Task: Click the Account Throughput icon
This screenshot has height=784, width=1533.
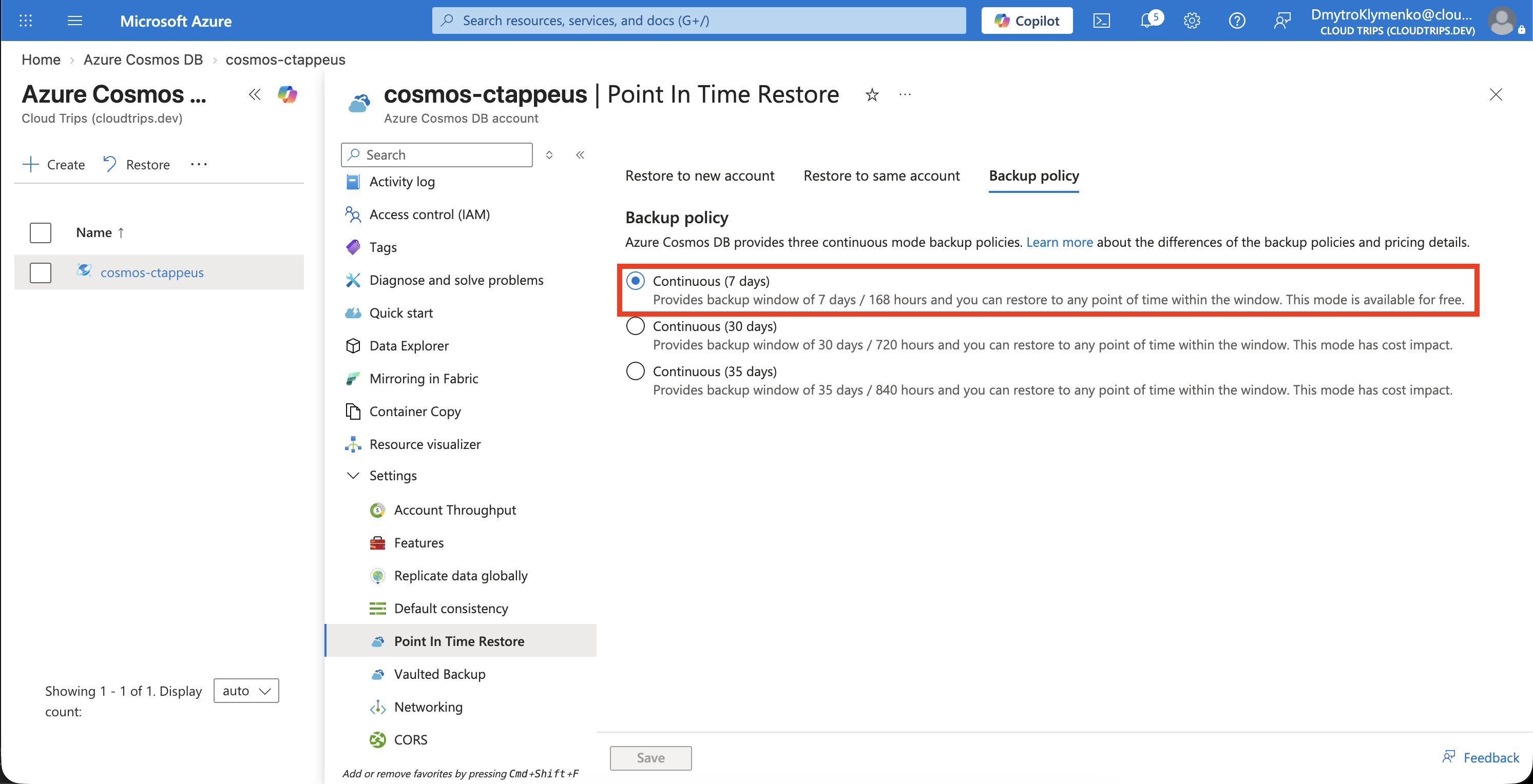Action: click(x=377, y=510)
